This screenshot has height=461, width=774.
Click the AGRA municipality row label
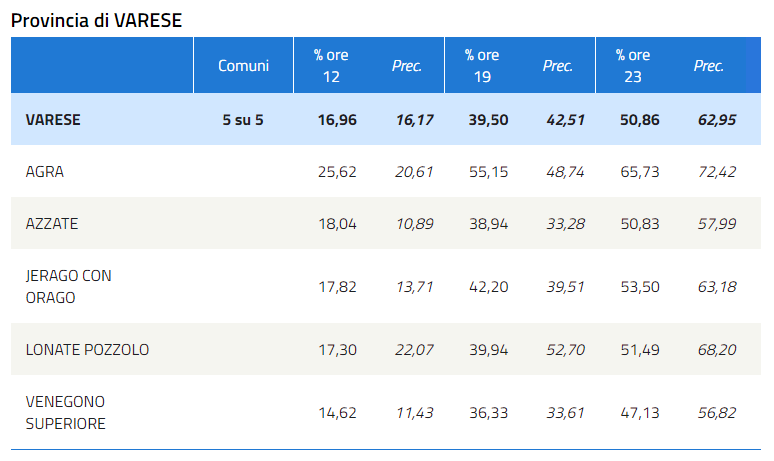coord(45,172)
